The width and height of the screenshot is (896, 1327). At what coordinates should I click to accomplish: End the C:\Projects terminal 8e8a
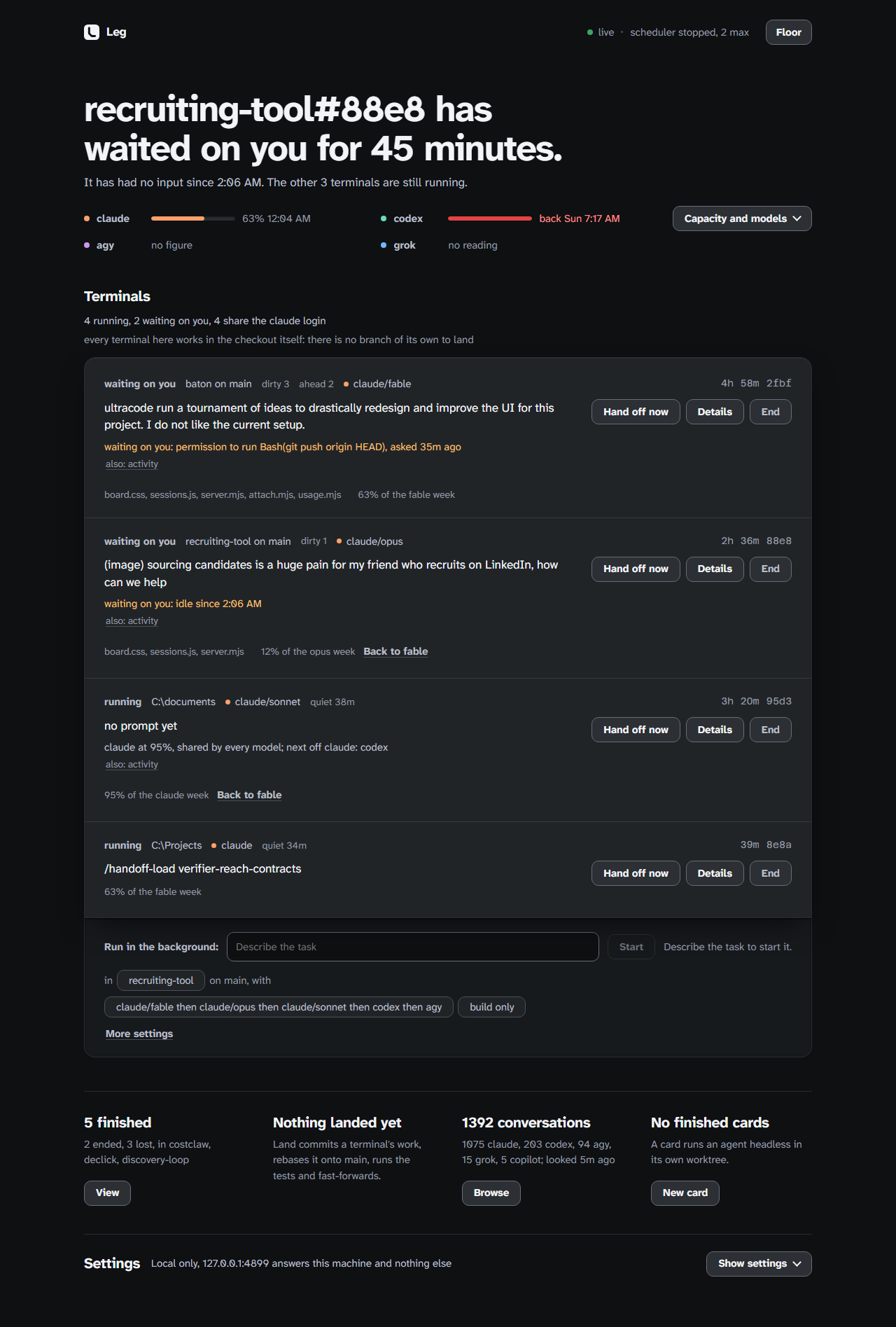[x=770, y=873]
